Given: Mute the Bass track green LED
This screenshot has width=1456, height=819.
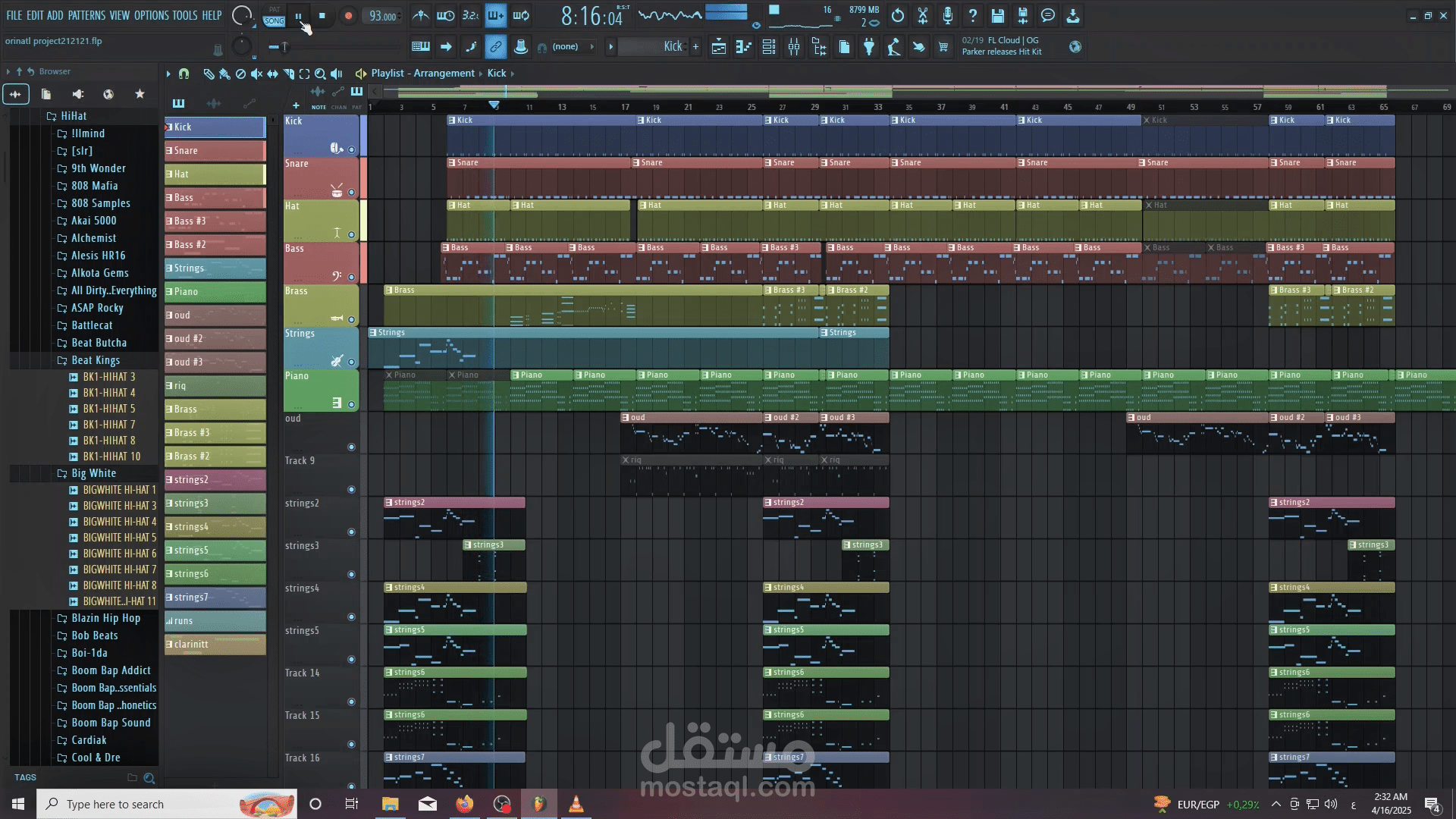Looking at the screenshot, I should [351, 278].
